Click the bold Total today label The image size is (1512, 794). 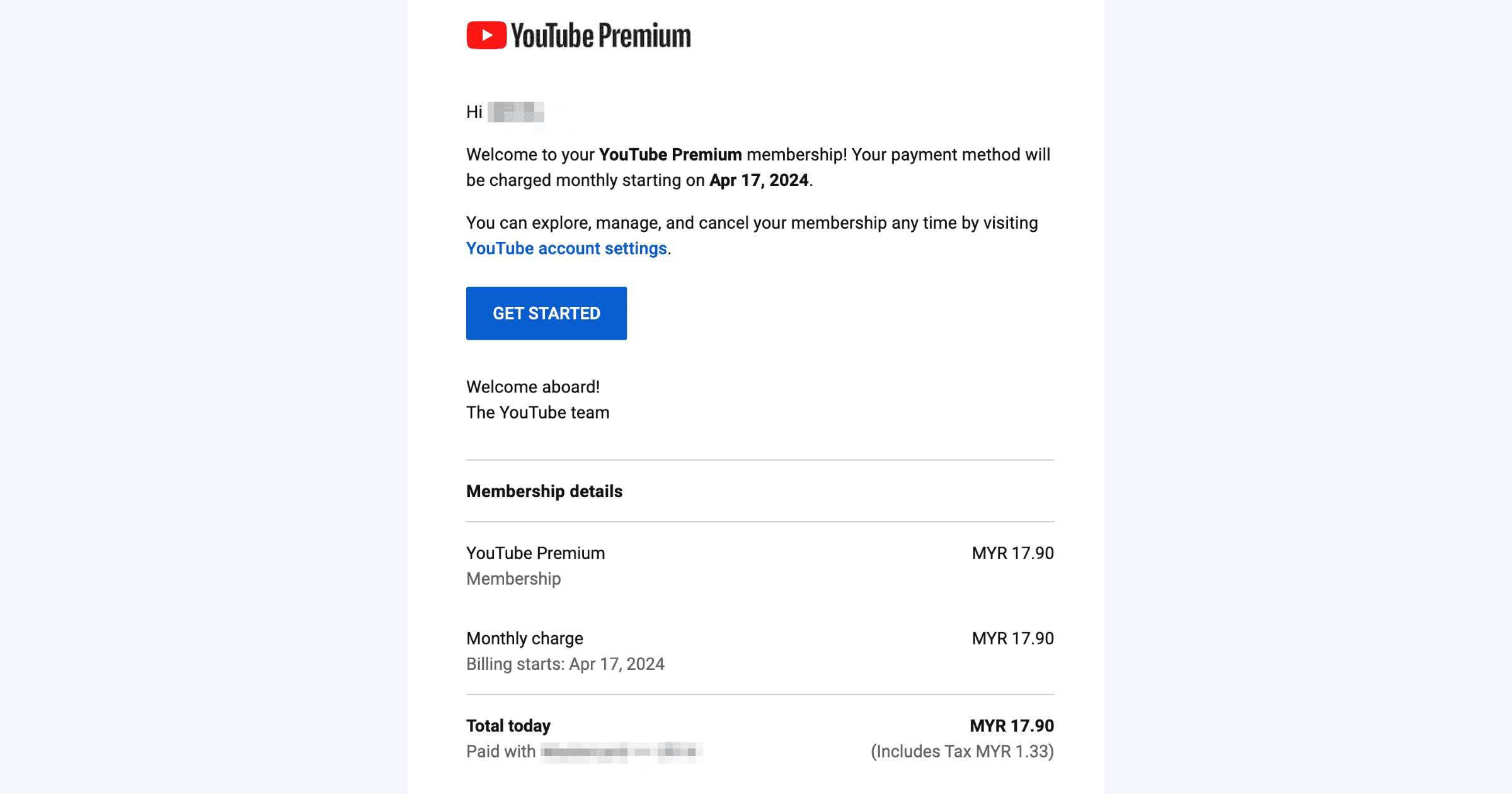coord(508,726)
